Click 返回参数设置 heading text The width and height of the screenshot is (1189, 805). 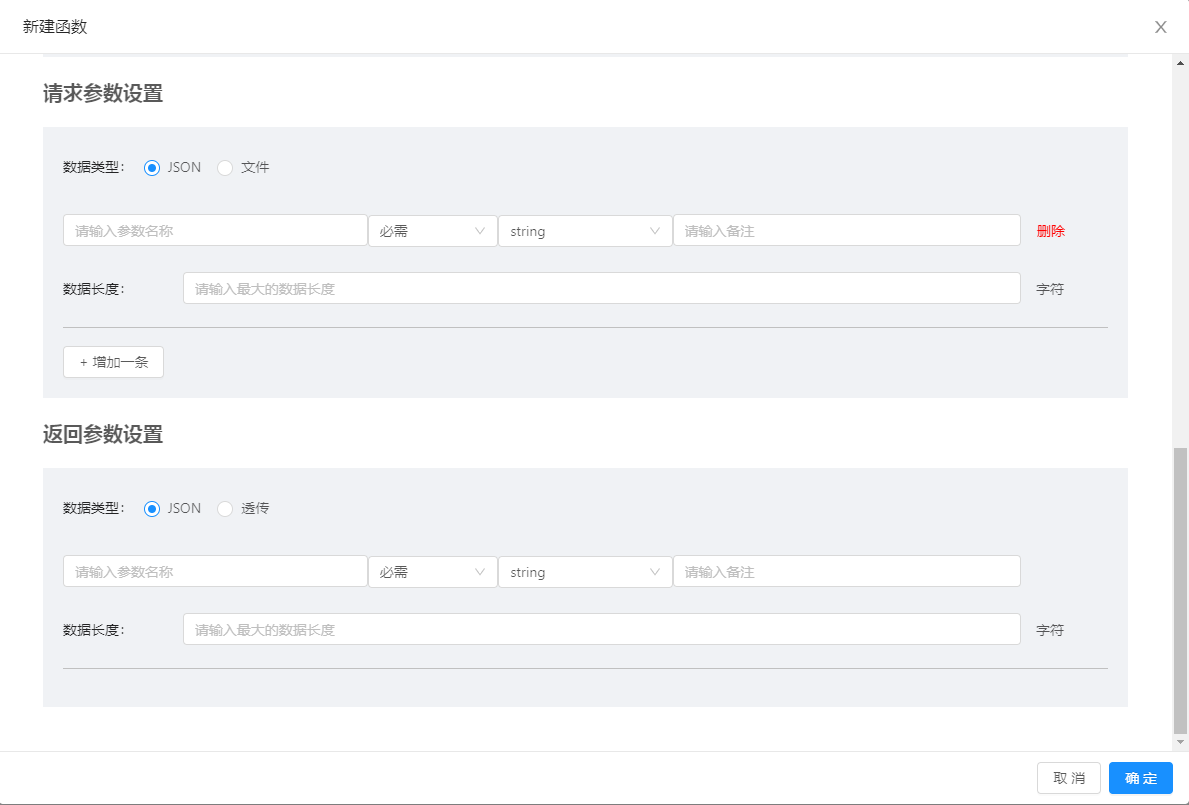click(x=103, y=435)
